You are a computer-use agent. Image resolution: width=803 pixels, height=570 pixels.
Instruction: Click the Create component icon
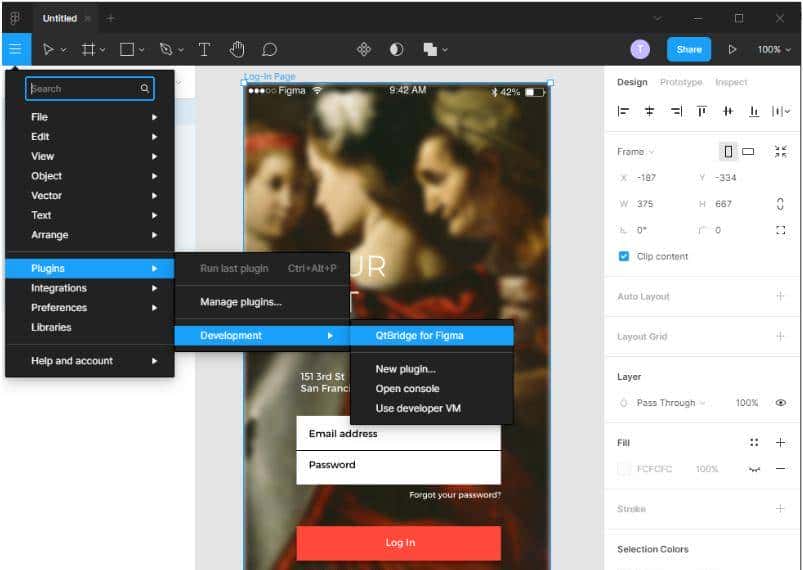364,49
